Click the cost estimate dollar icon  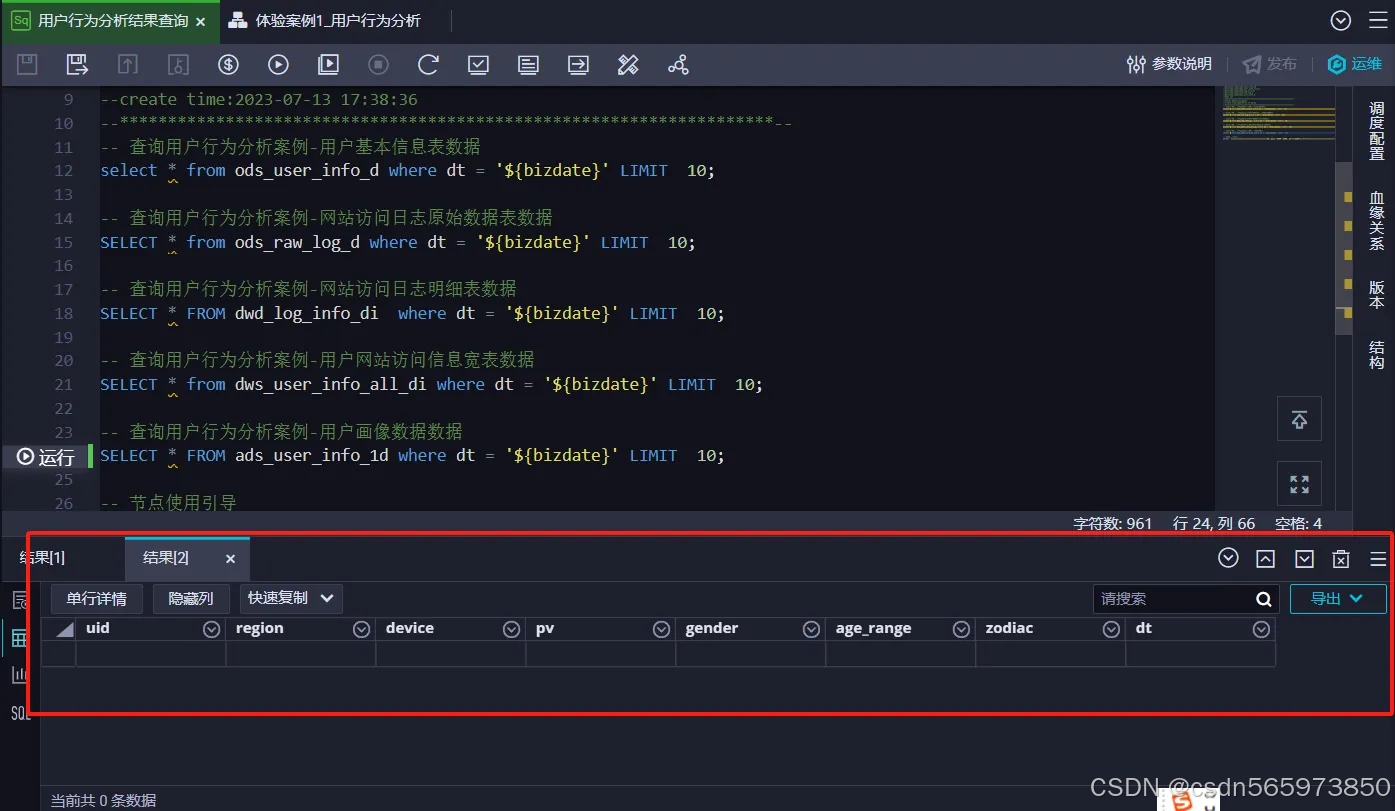(228, 64)
